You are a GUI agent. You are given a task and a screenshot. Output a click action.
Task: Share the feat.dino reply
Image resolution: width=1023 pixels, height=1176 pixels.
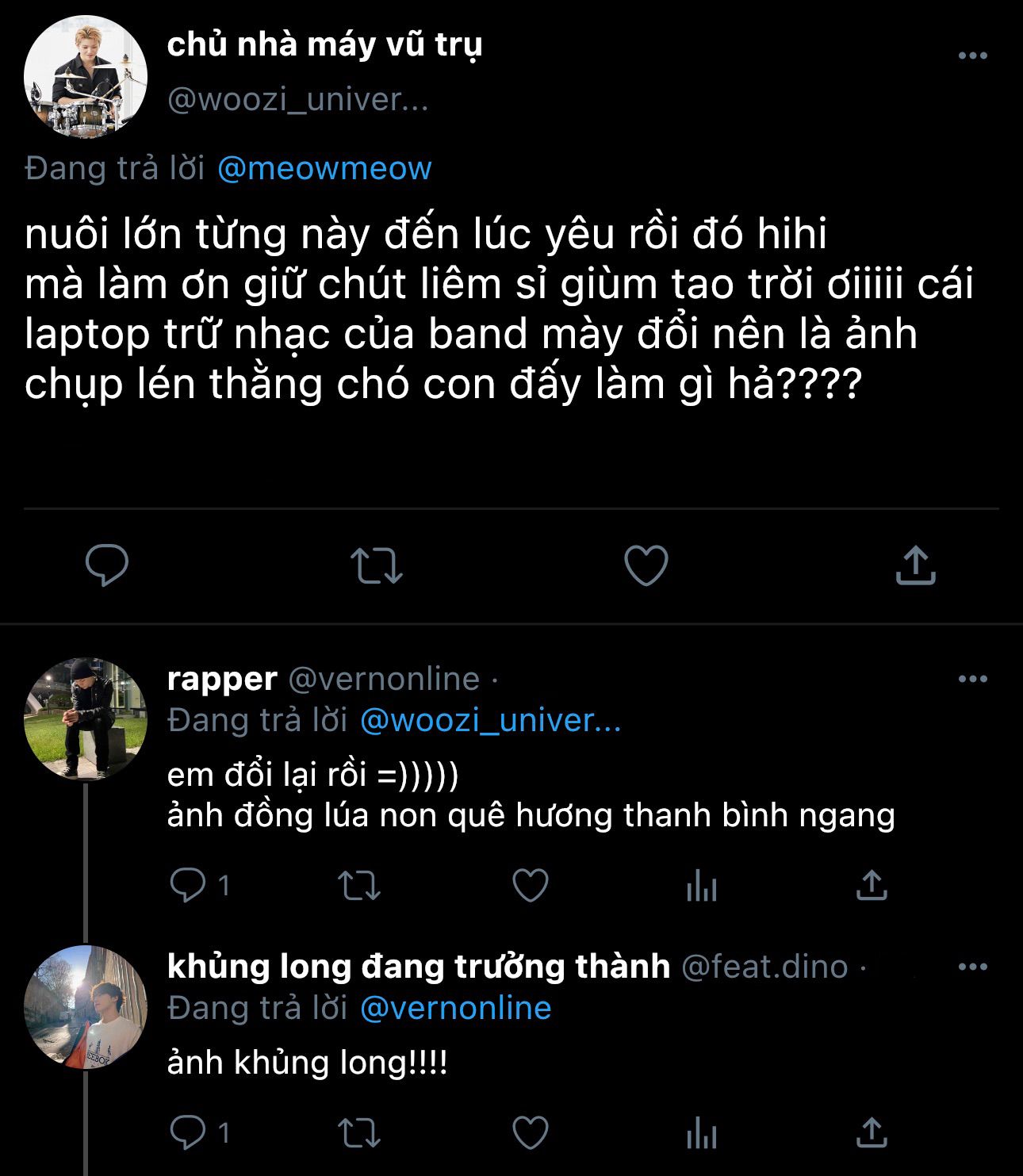(x=872, y=1132)
